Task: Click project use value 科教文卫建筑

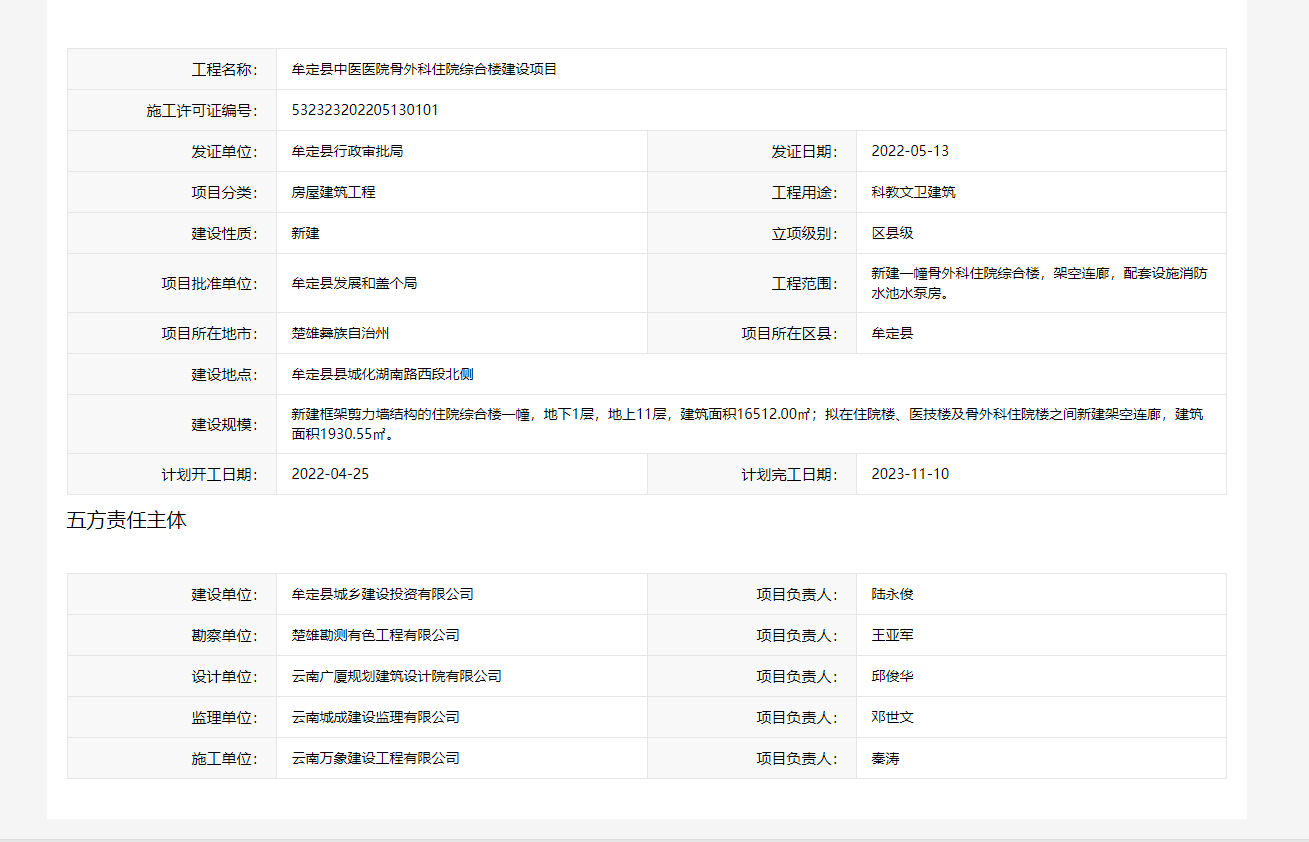Action: point(913,192)
